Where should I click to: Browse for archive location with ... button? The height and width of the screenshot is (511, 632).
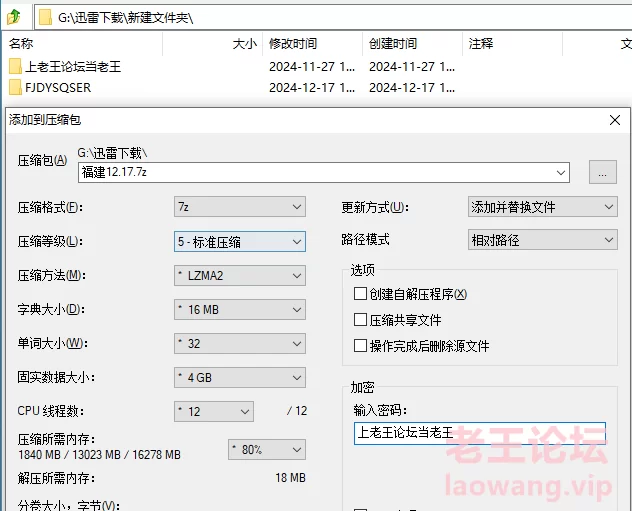(603, 172)
